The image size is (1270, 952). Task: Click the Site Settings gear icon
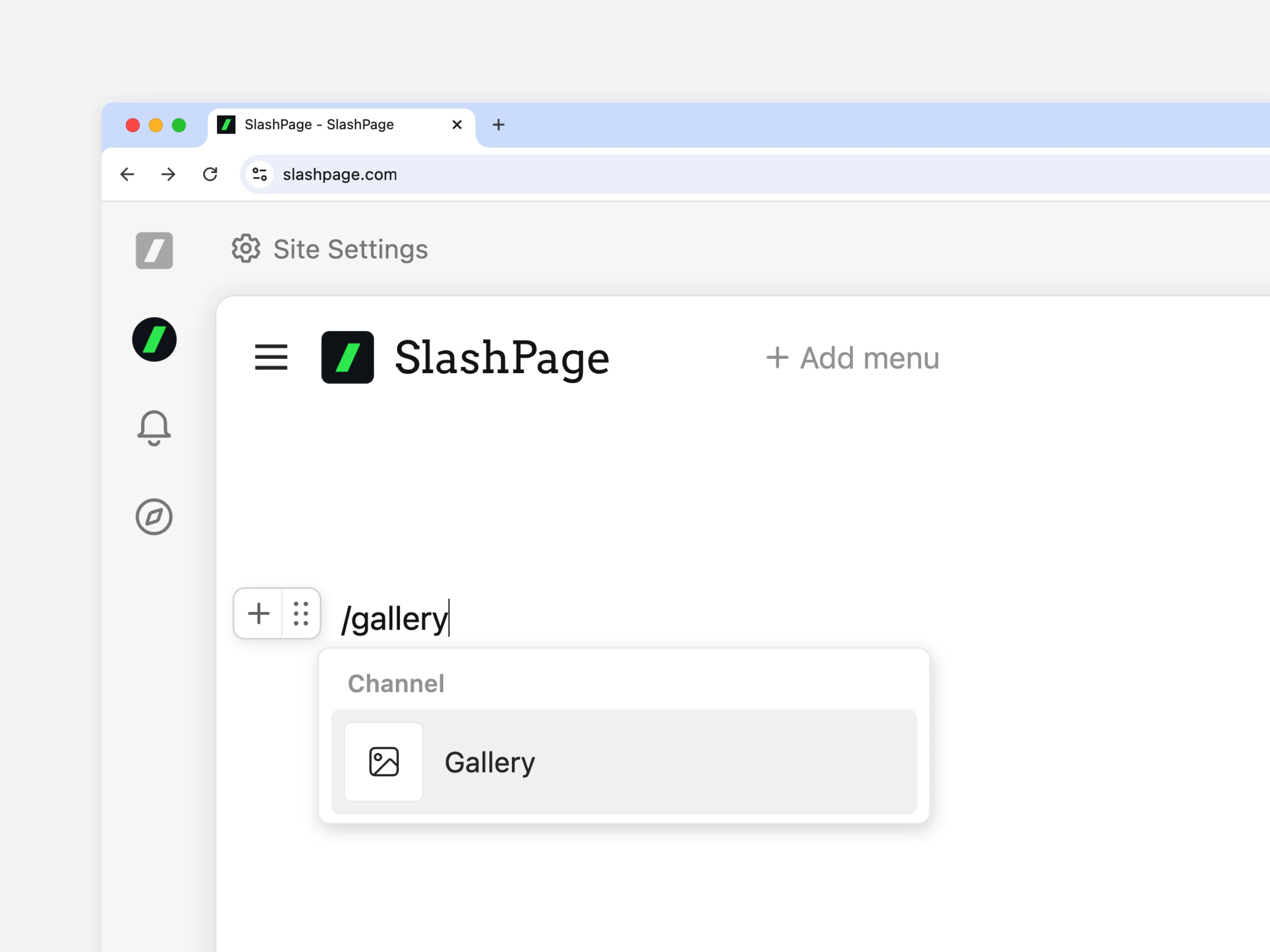click(246, 248)
